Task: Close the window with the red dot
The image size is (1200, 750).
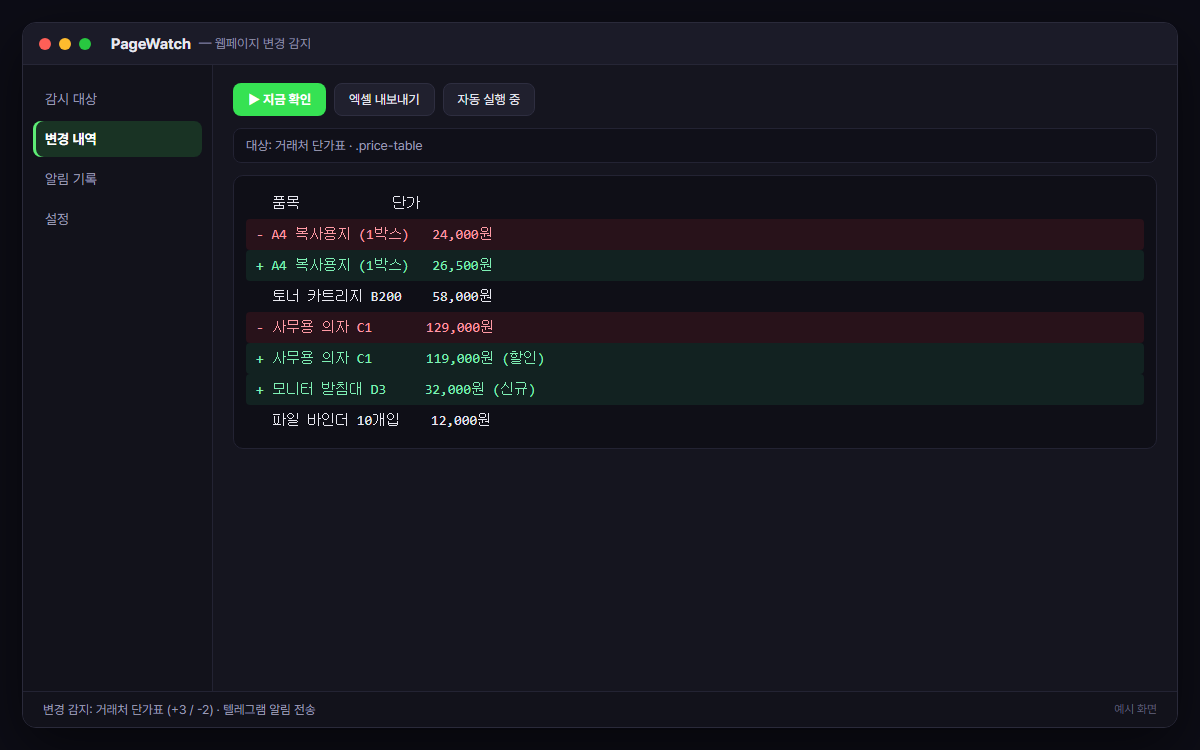Action: pyautogui.click(x=45, y=44)
